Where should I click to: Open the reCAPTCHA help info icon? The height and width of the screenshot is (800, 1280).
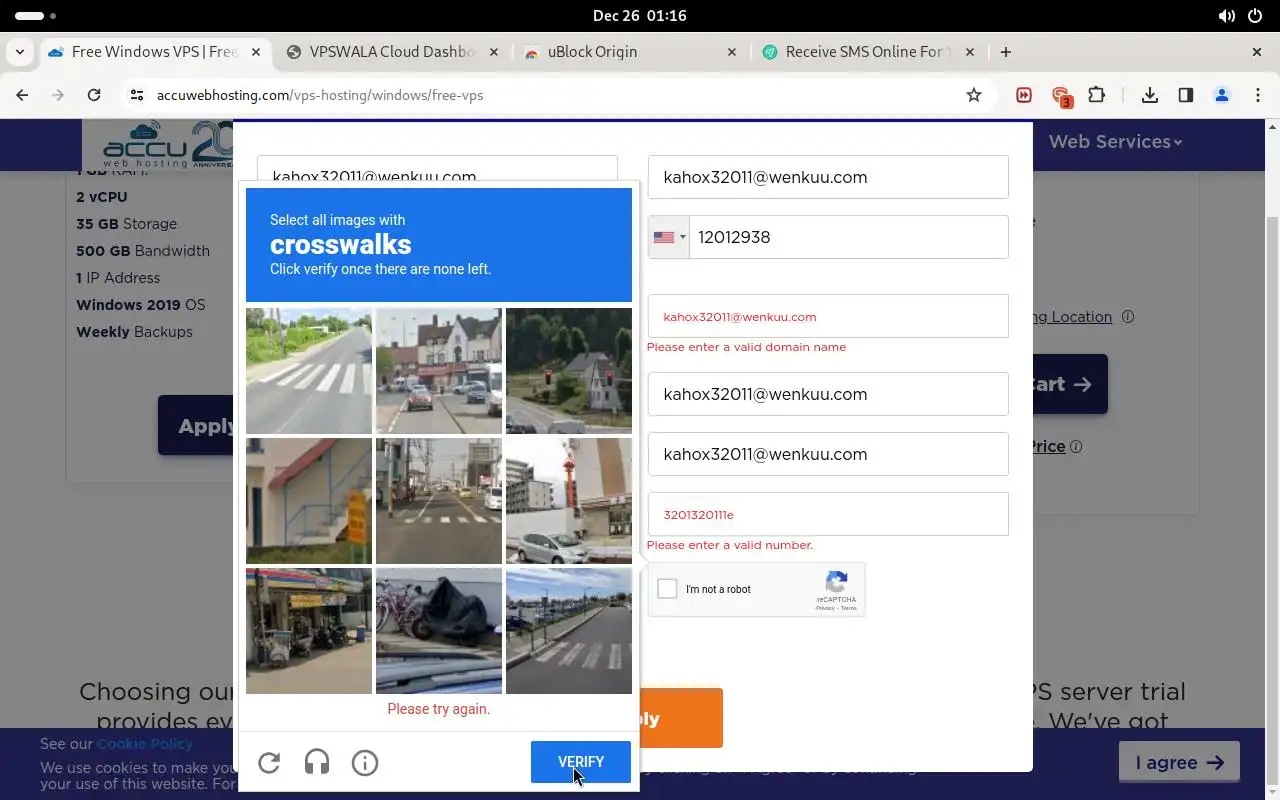pos(365,763)
